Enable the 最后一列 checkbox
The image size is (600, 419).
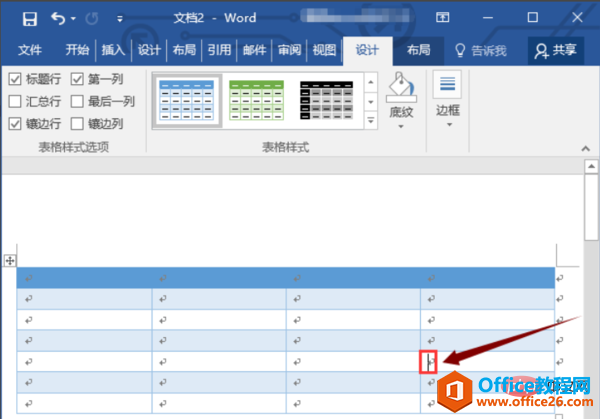[x=77, y=101]
